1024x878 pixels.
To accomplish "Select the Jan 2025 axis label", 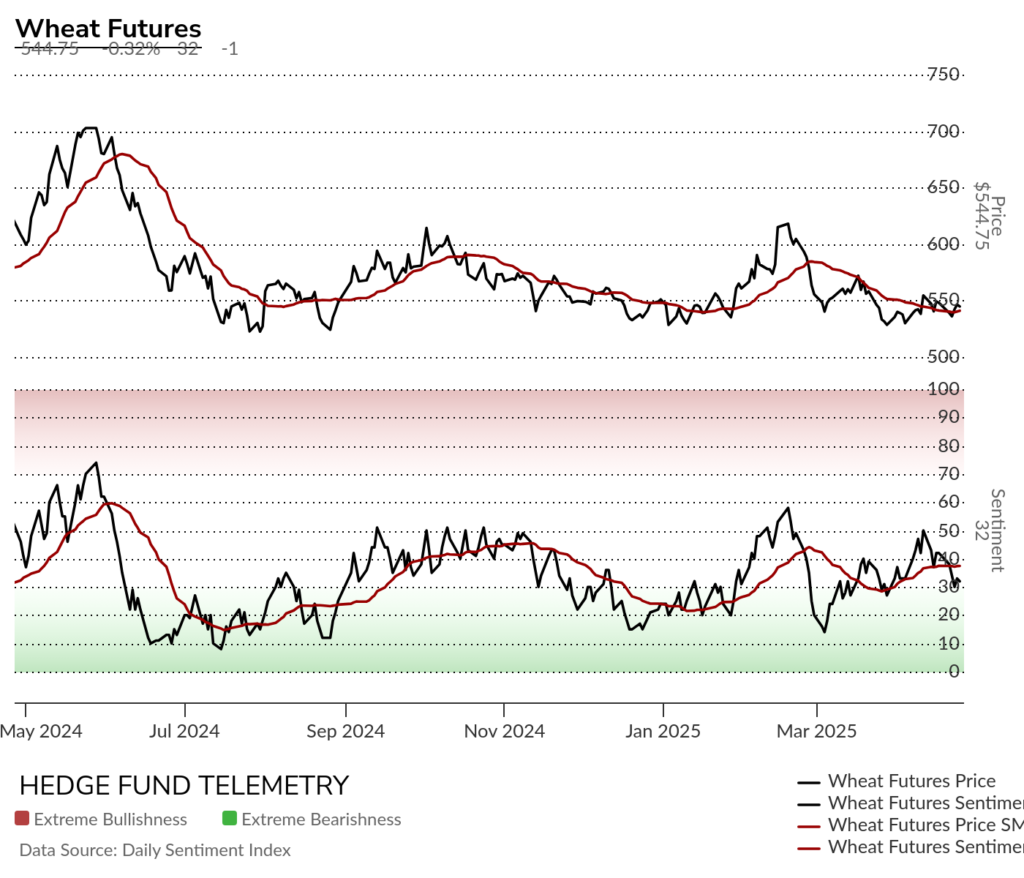I will point(663,731).
